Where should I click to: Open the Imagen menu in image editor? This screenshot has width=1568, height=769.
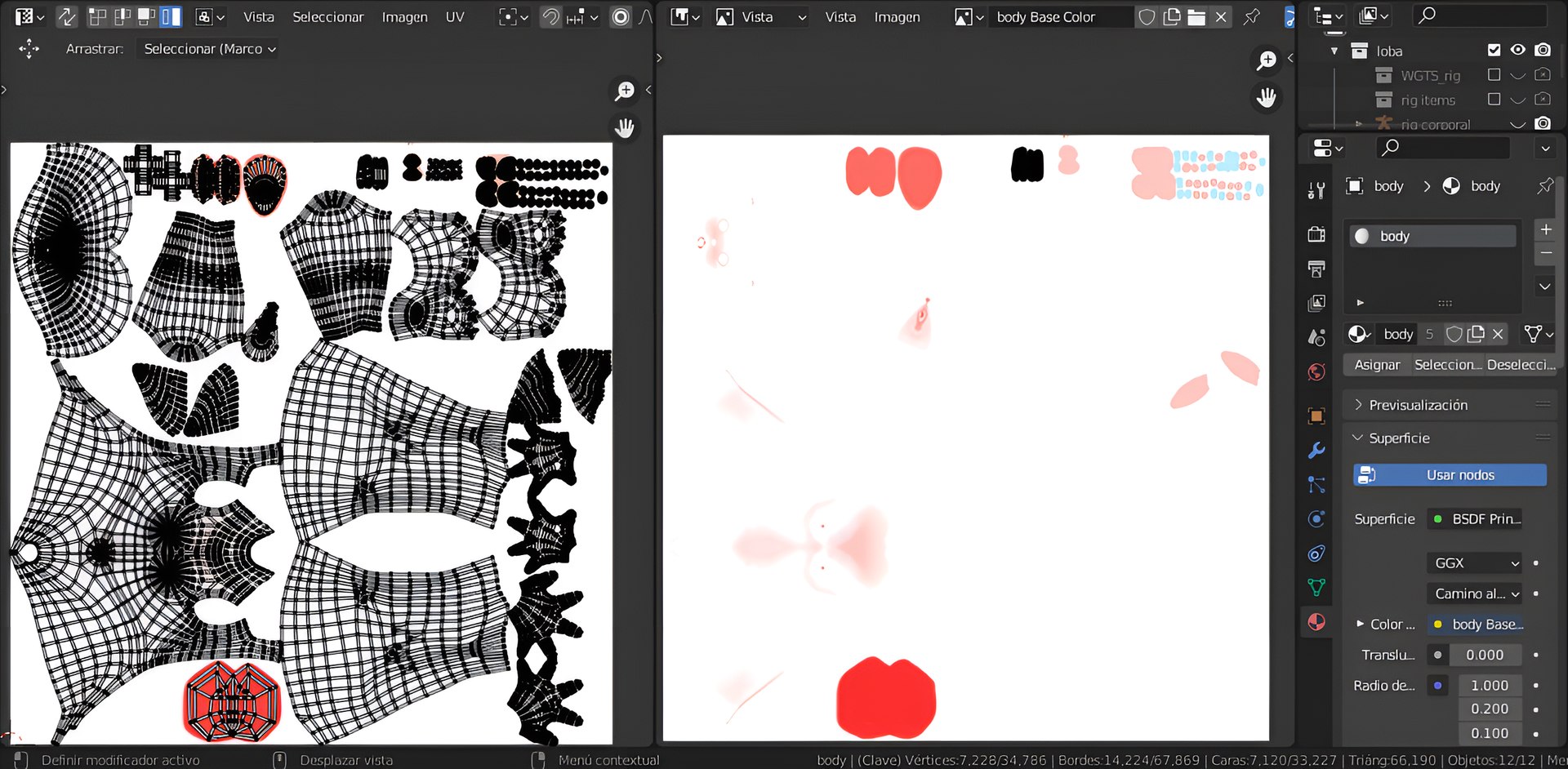(897, 16)
